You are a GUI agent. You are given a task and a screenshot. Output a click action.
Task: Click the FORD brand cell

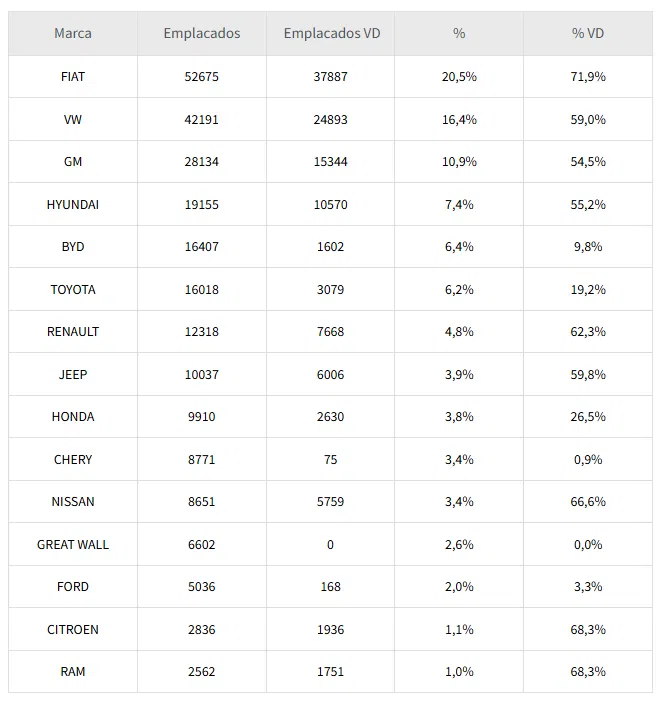pos(73,587)
